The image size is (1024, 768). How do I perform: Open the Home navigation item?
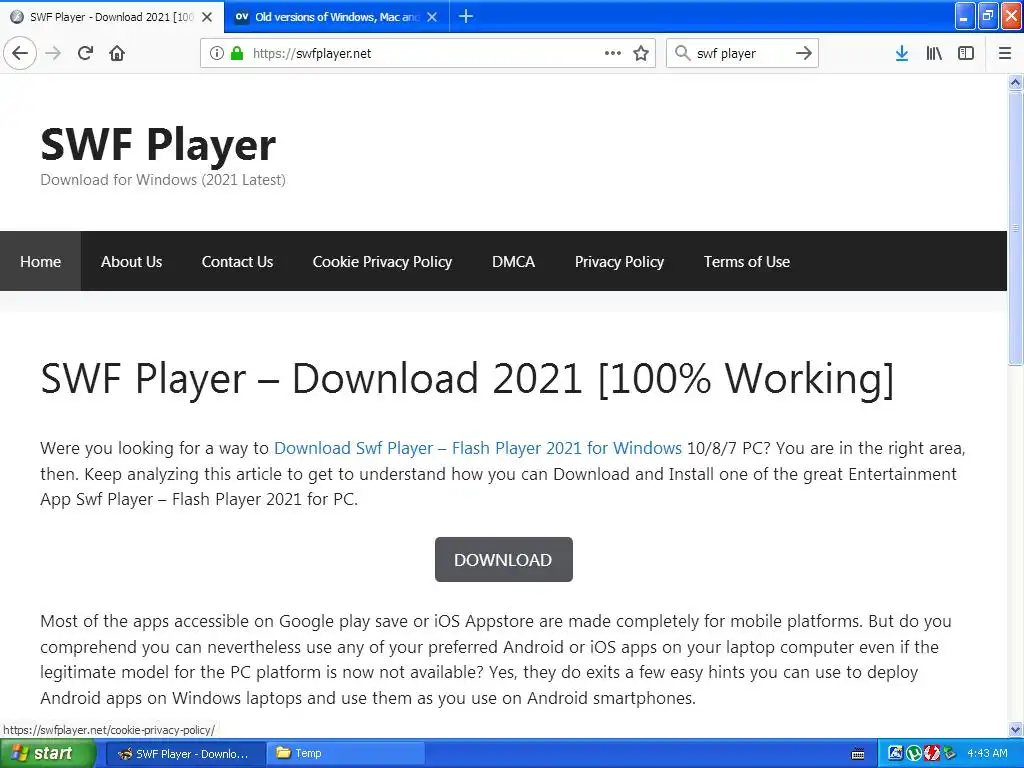(x=40, y=261)
